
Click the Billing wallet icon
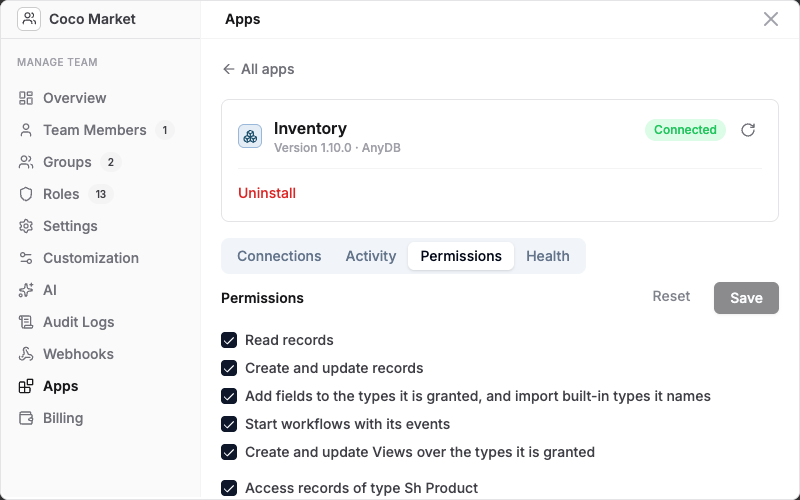point(26,418)
